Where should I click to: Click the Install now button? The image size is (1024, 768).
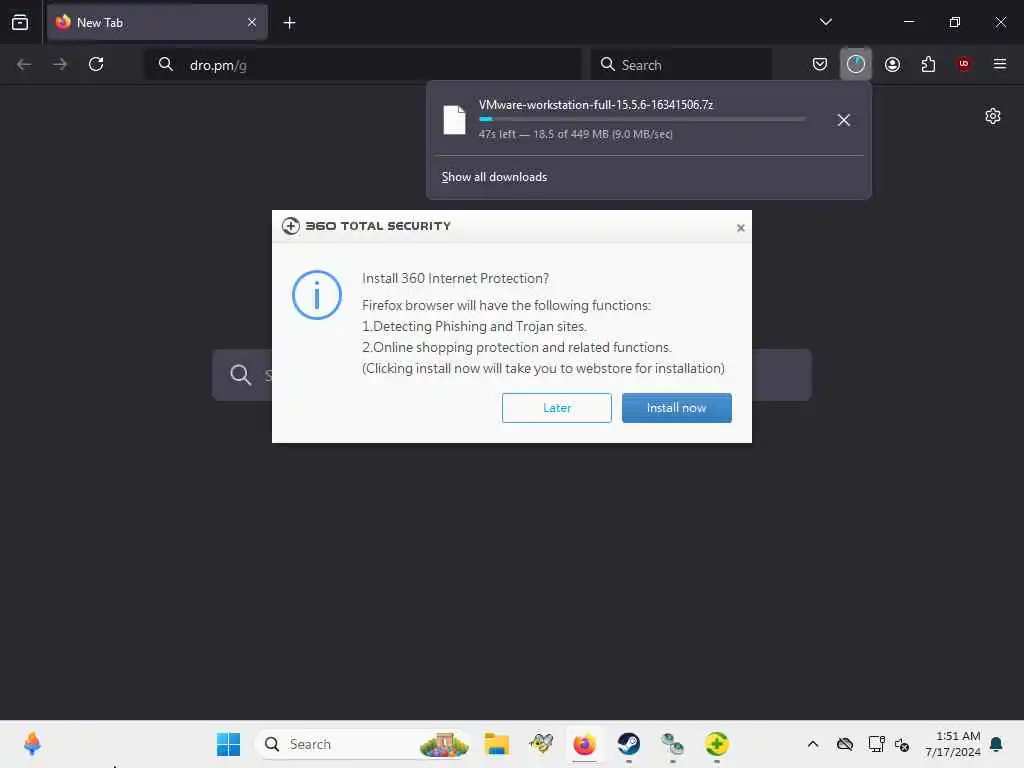677,408
